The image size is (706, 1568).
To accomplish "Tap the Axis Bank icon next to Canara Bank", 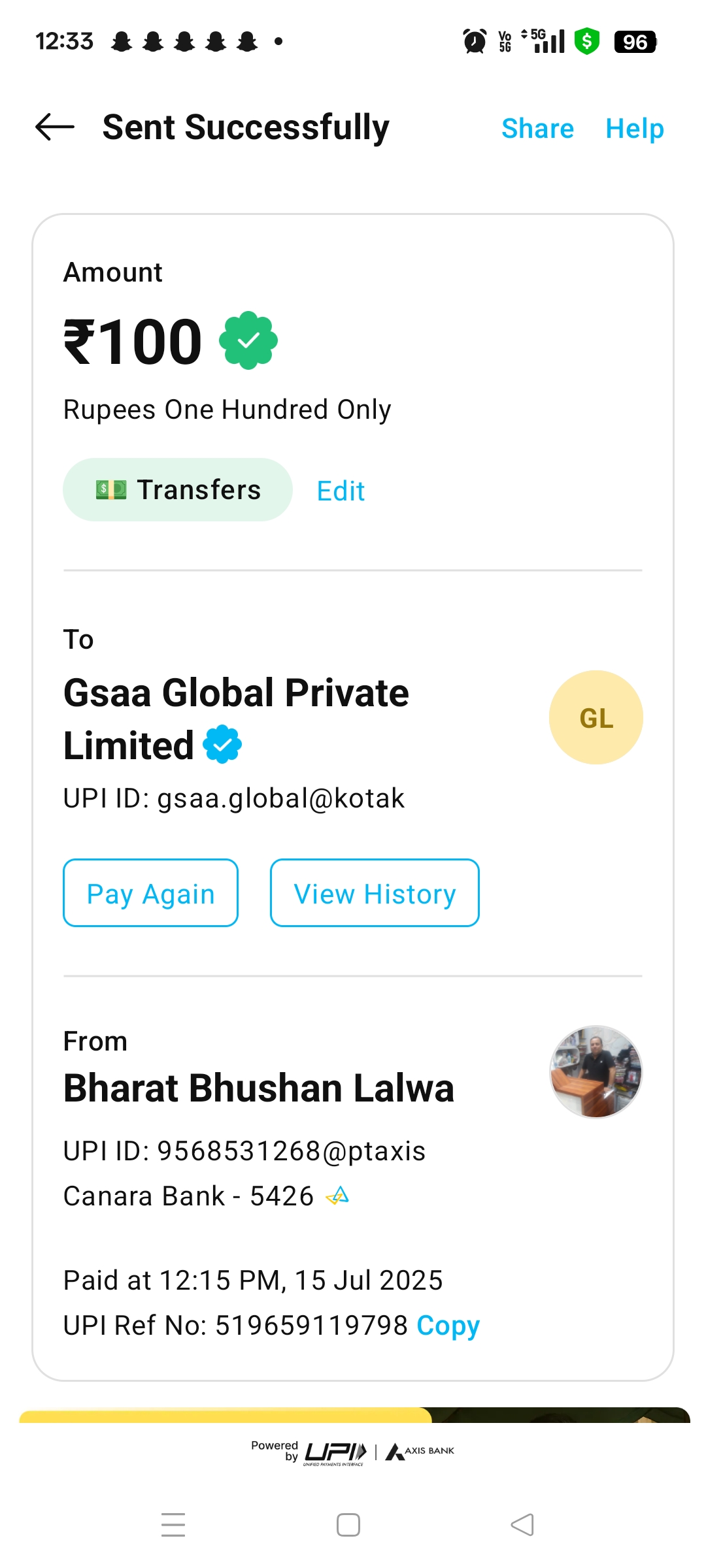I will (337, 1196).
